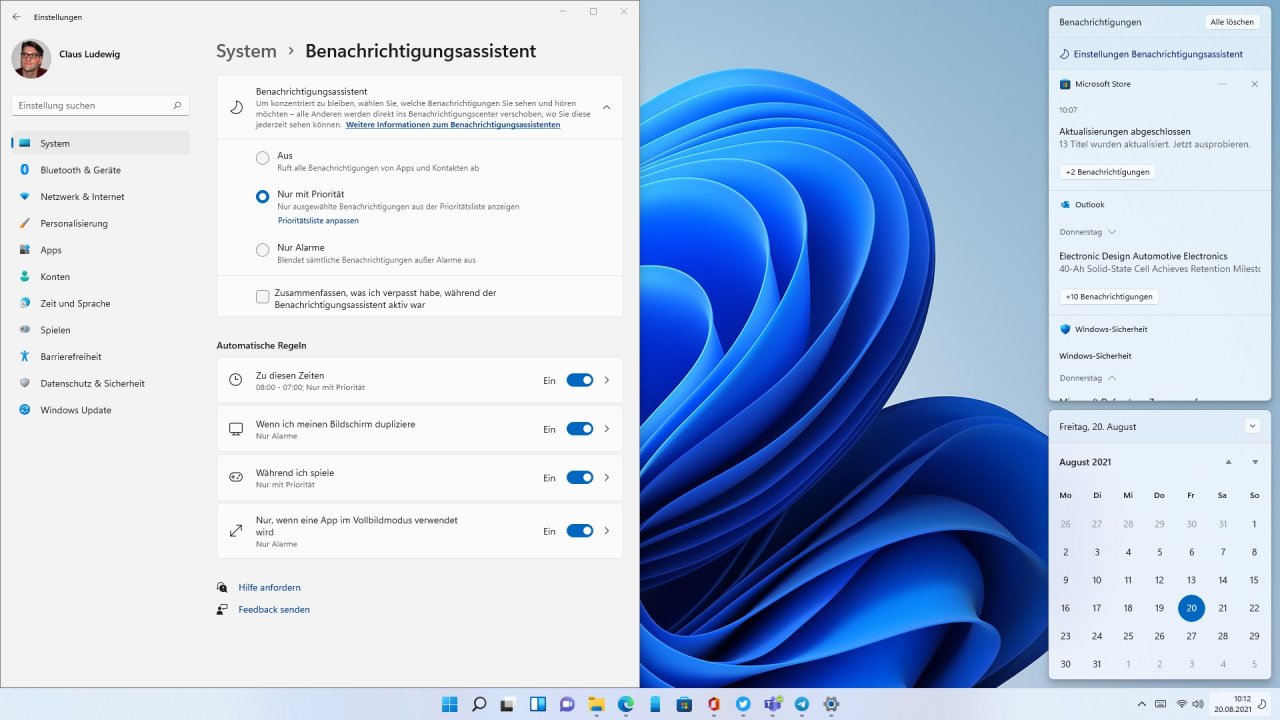
Task: Click '+10 Benachrichtigungen' button
Action: tap(1109, 297)
